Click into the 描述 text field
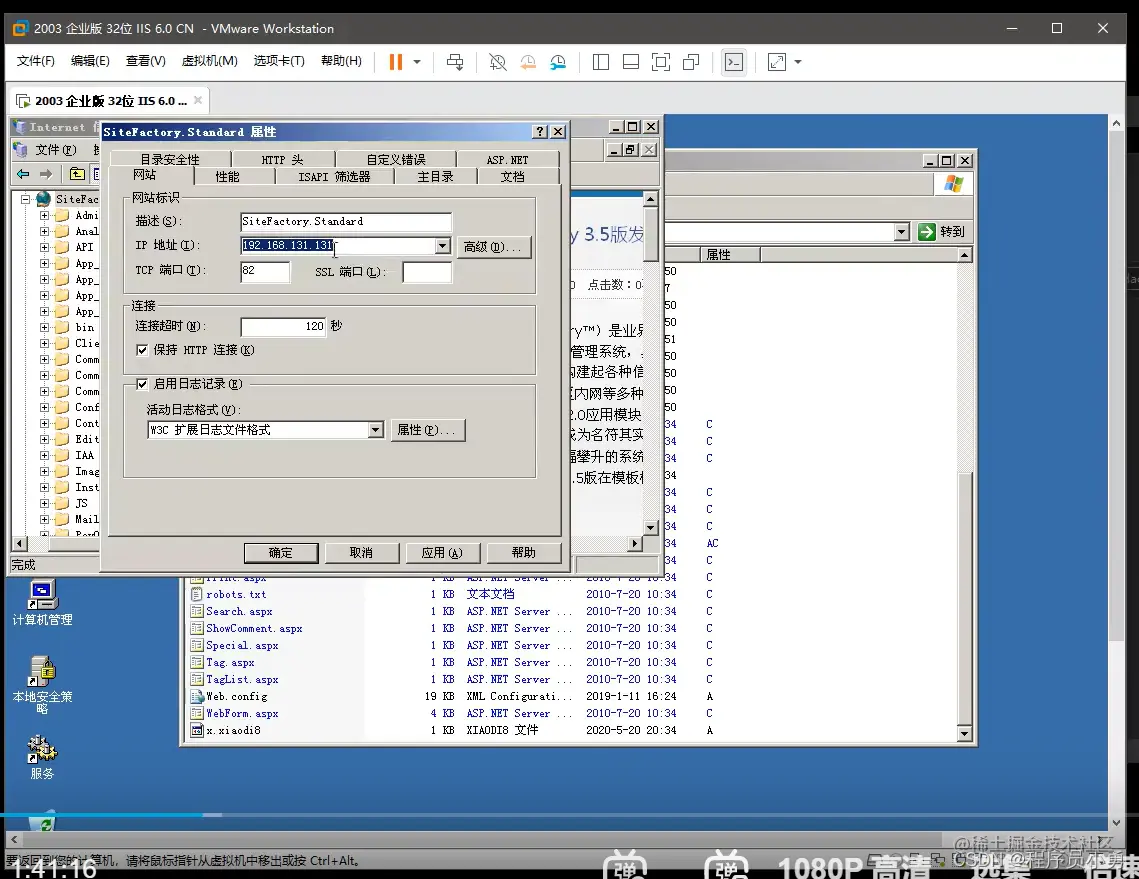 coord(346,222)
